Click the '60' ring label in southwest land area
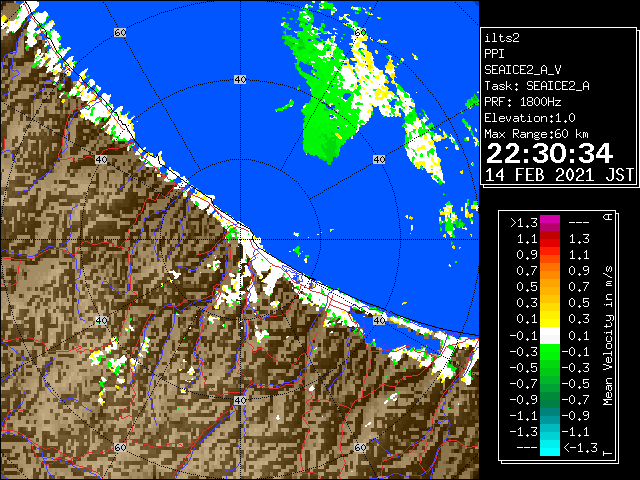 click(120, 447)
